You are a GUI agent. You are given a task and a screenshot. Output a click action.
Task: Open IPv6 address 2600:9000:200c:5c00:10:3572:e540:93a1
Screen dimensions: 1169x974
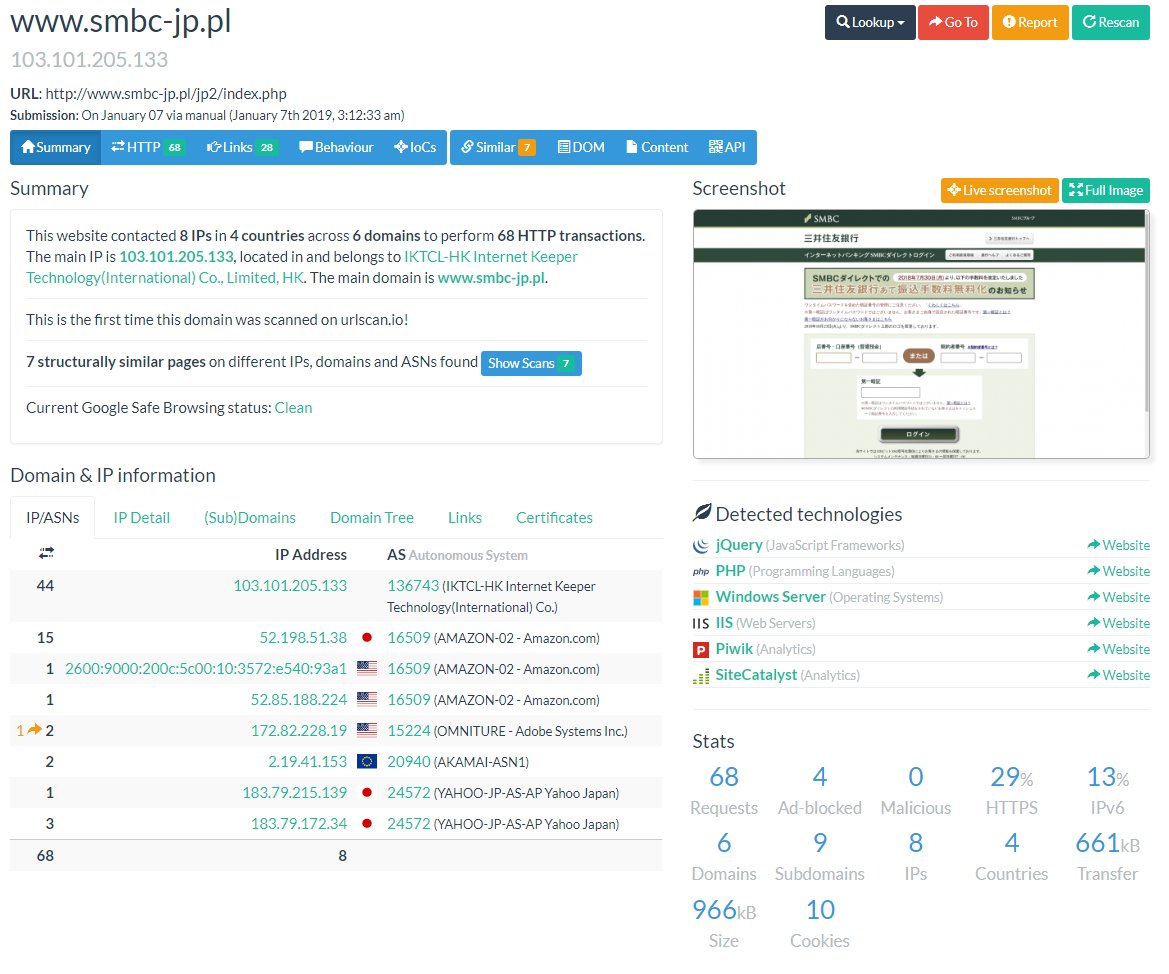coord(206,669)
